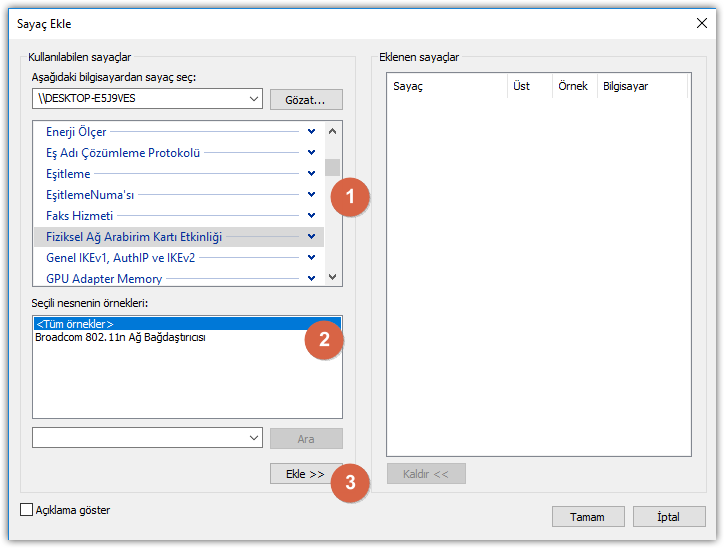Select the EşitlemeNuma'sı counter entry
724x548 pixels.
[90, 195]
